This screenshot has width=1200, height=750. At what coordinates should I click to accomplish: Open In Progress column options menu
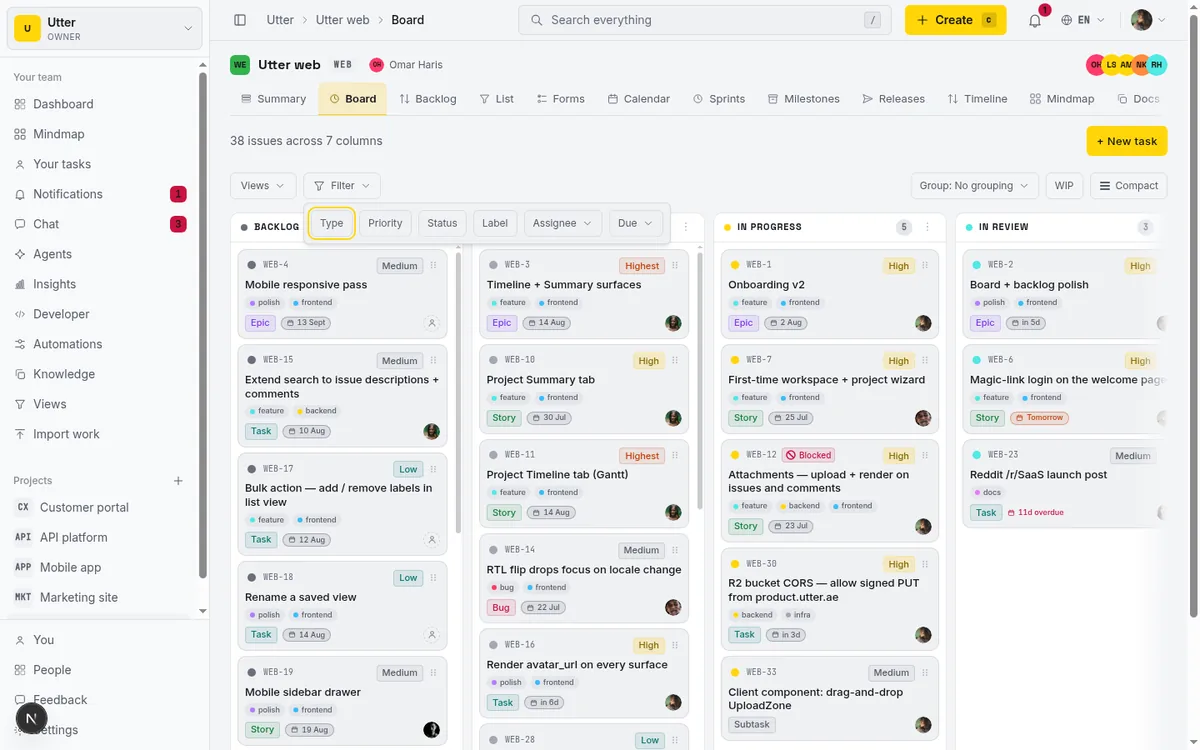[927, 227]
